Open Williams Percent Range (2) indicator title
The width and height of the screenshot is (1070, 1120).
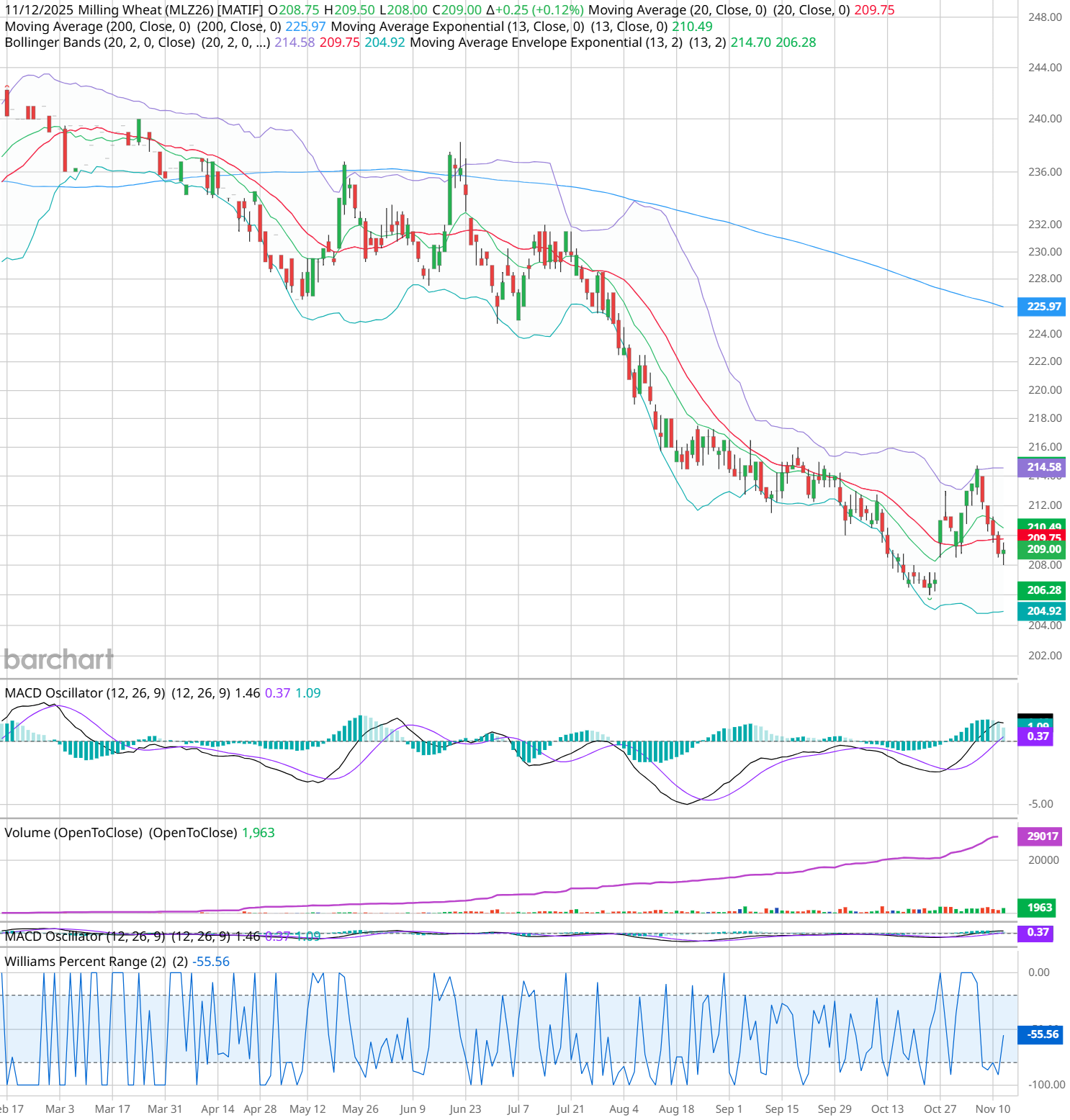tap(86, 962)
